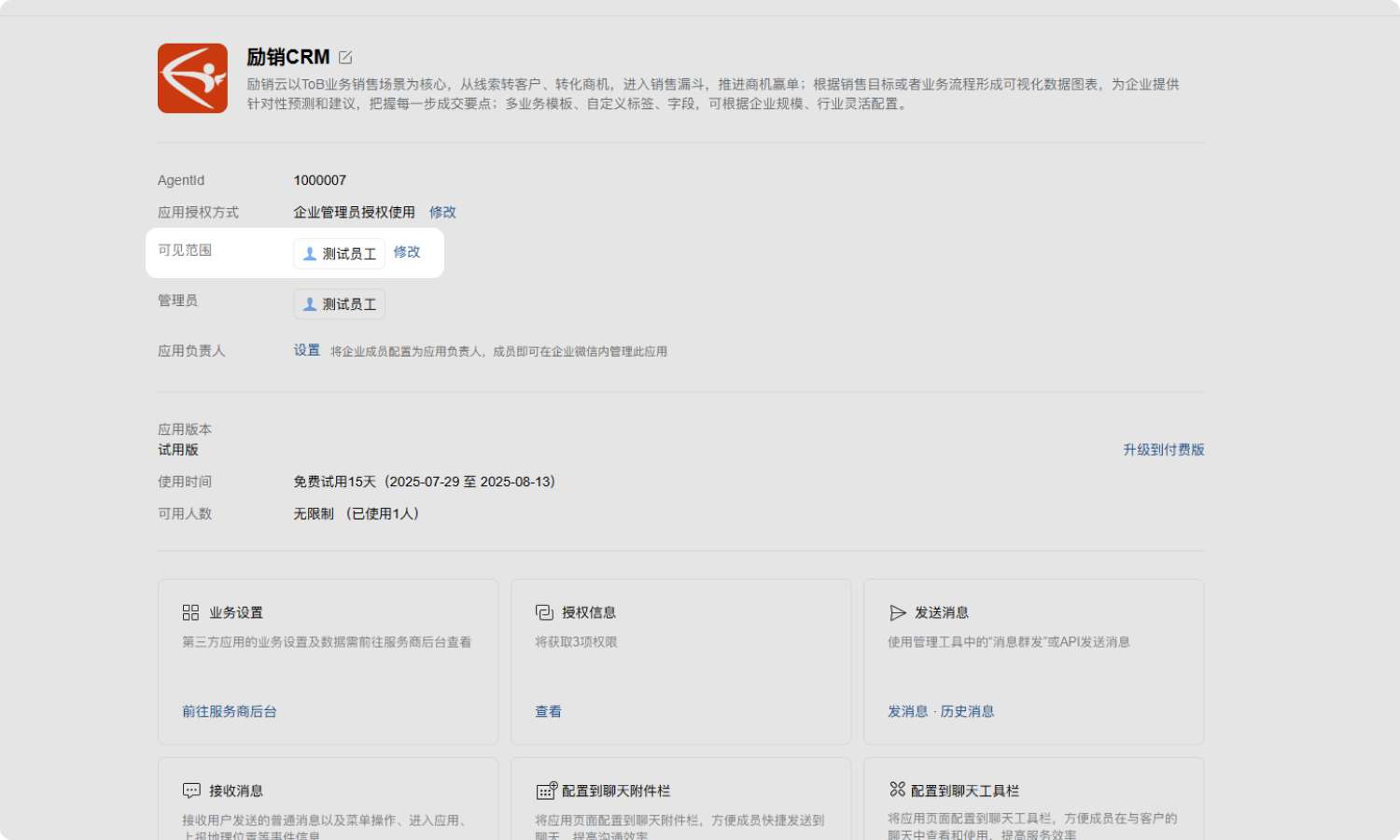Click the 试用版 version text
This screenshot has height=840, width=1400.
178,450
